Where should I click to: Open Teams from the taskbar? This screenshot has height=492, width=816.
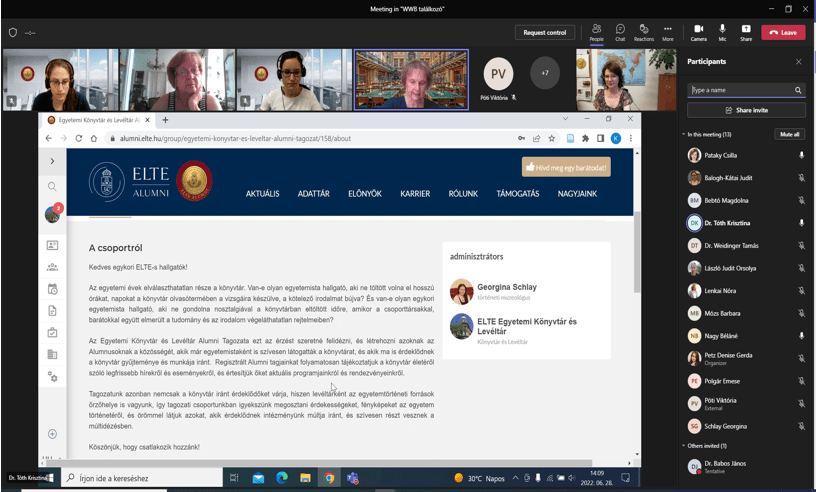353,478
